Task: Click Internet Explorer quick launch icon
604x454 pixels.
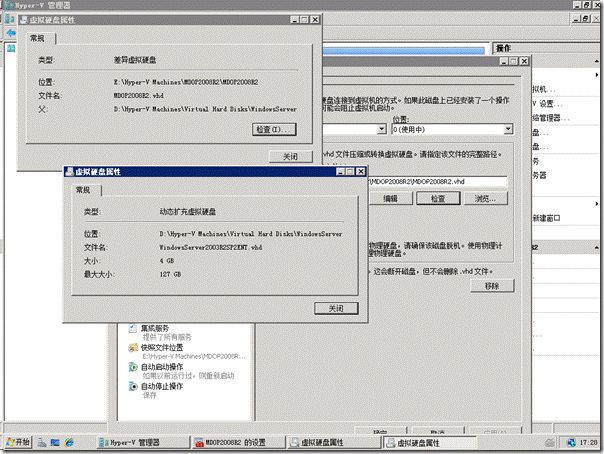Action: pos(69,443)
